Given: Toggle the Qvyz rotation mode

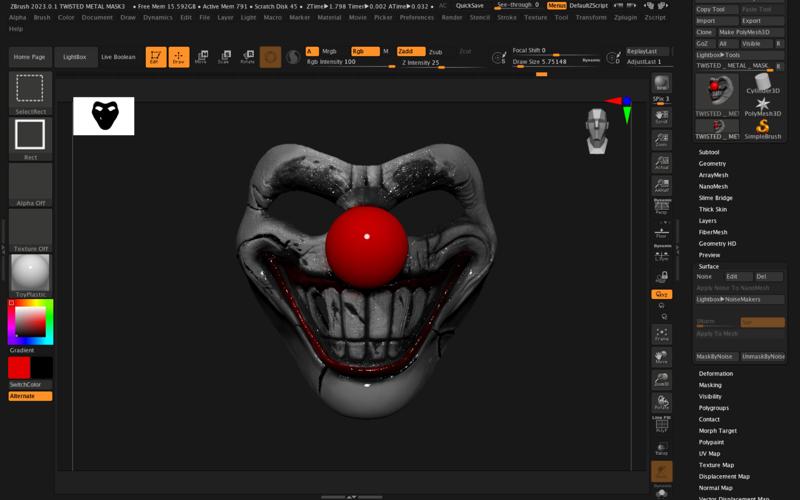Looking at the screenshot, I should [662, 294].
